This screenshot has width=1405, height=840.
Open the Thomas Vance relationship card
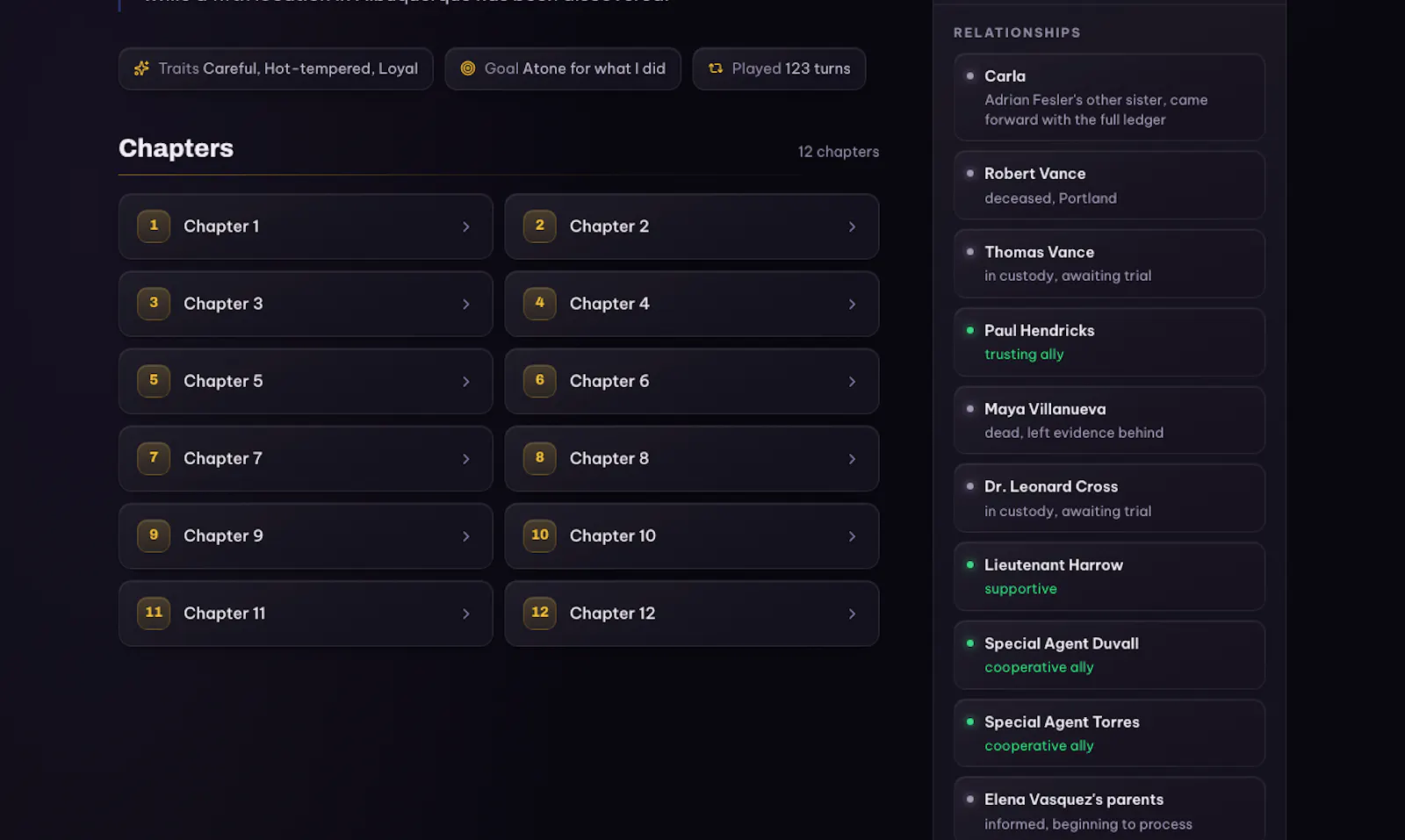pos(1109,263)
